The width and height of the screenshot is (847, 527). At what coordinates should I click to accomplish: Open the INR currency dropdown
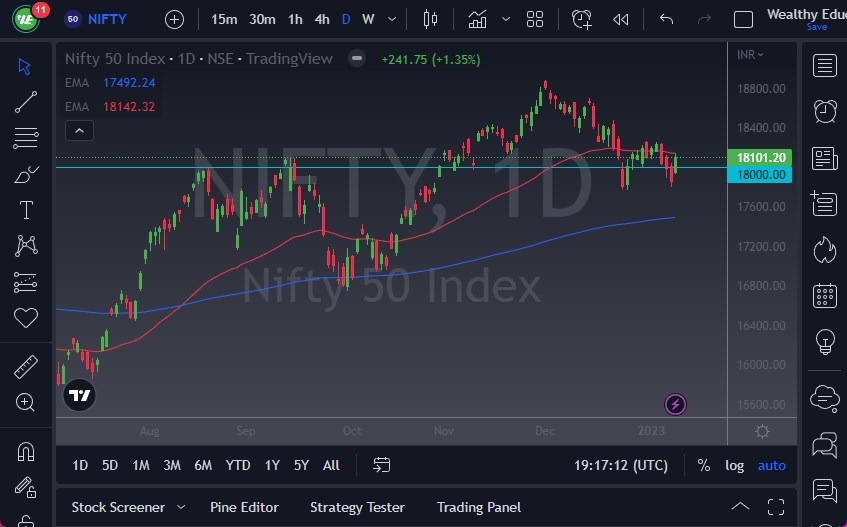[x=750, y=55]
